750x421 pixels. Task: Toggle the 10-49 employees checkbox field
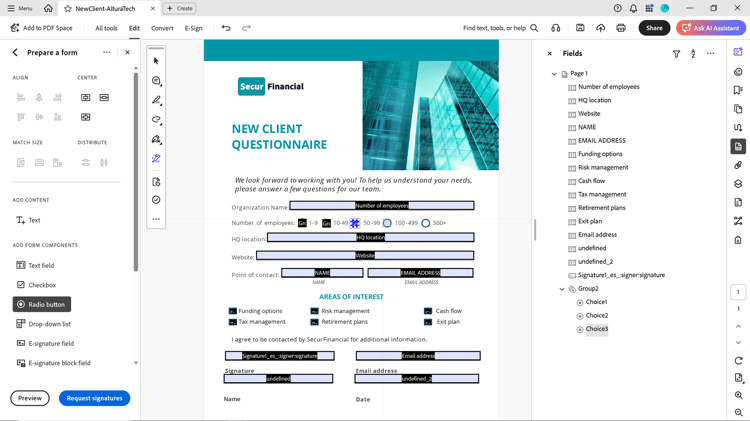click(x=326, y=223)
